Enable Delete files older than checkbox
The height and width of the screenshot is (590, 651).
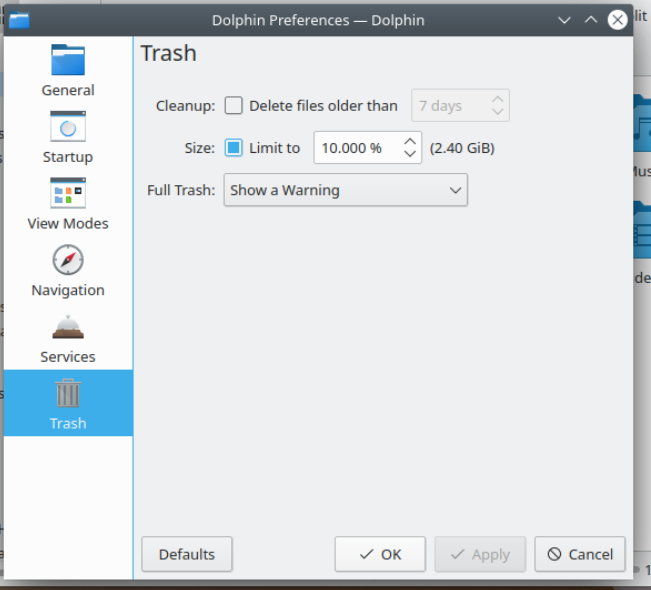coord(234,105)
